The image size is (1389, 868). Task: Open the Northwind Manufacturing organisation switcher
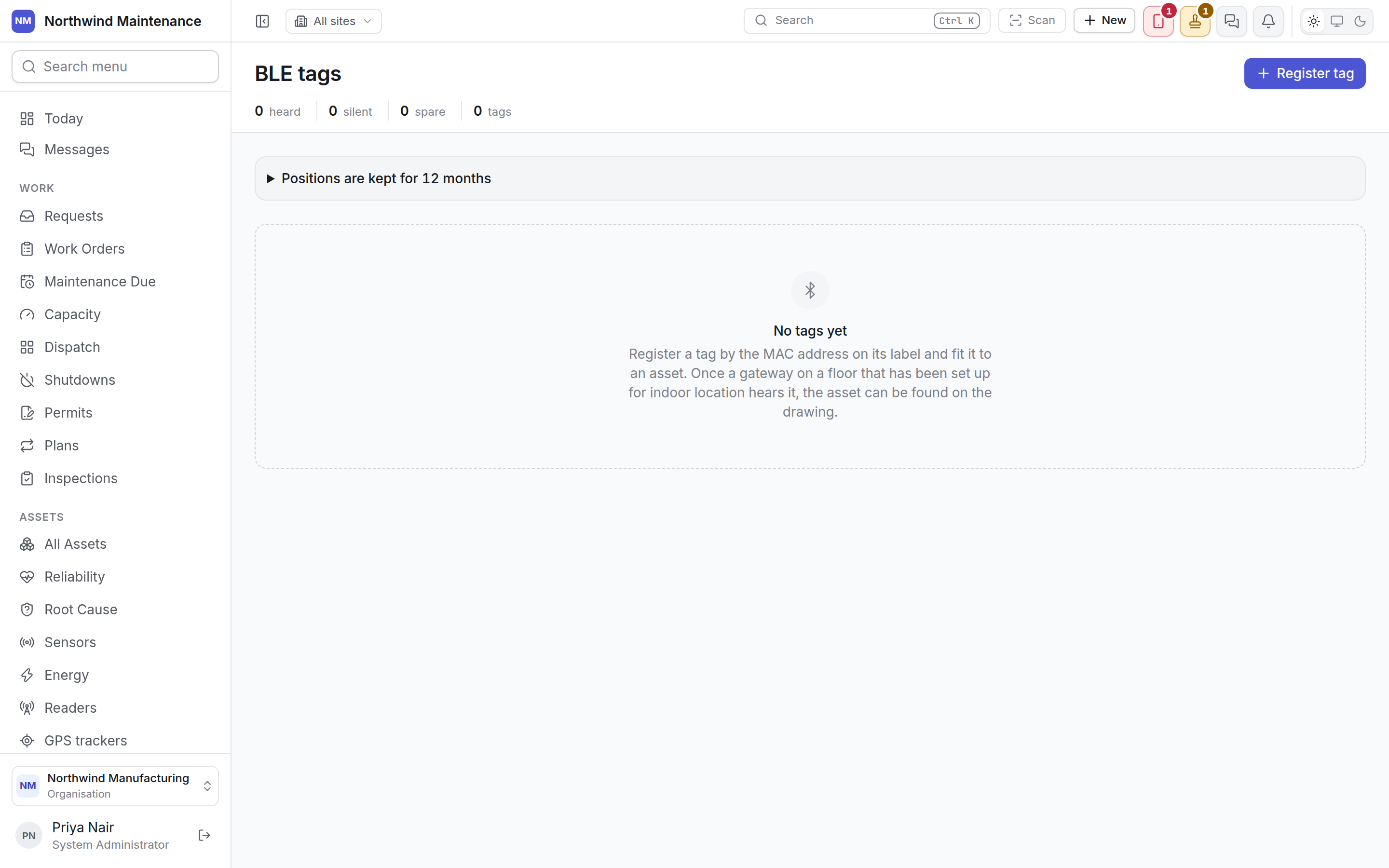click(x=115, y=786)
